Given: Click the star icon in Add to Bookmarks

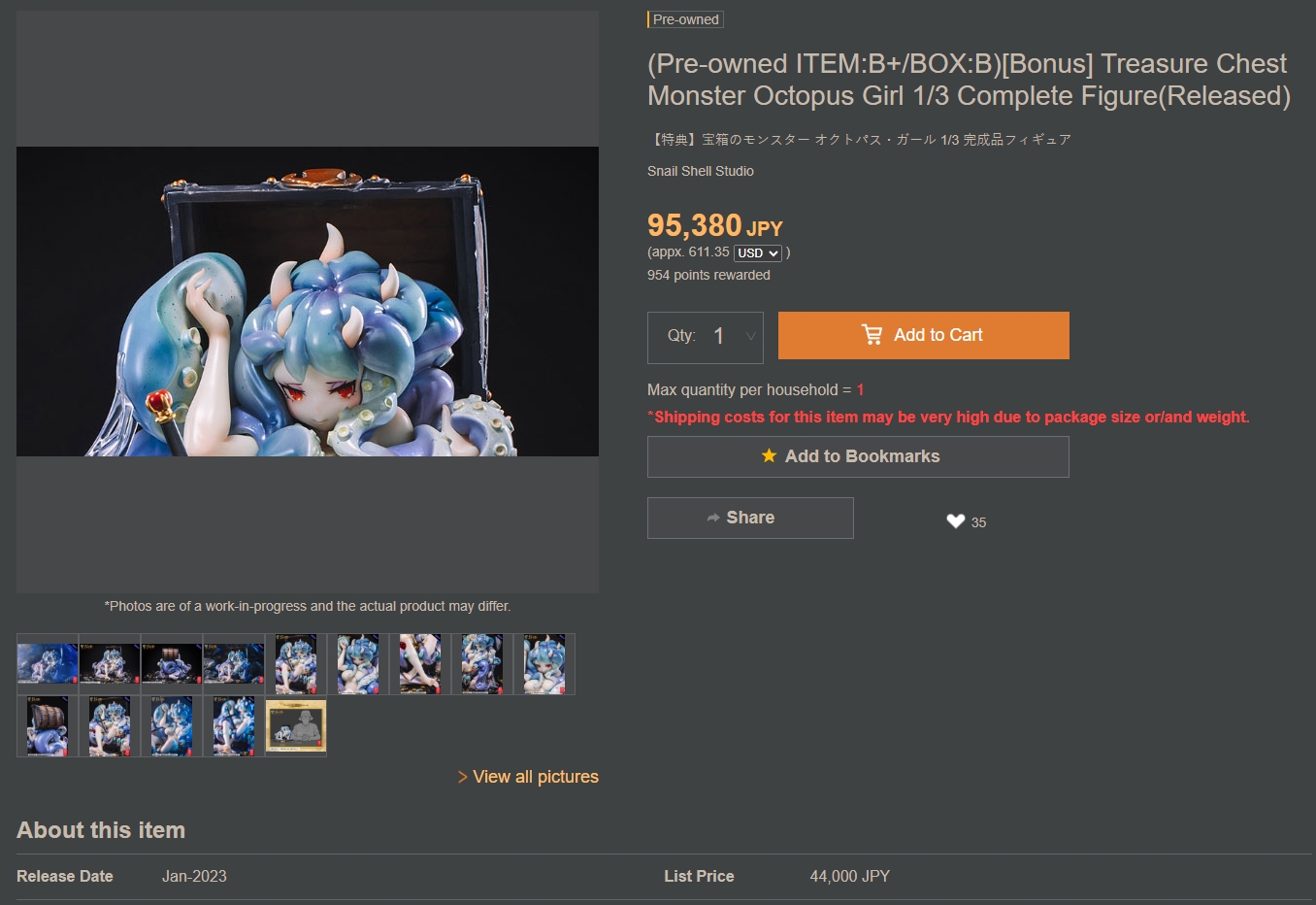Looking at the screenshot, I should tap(769, 455).
